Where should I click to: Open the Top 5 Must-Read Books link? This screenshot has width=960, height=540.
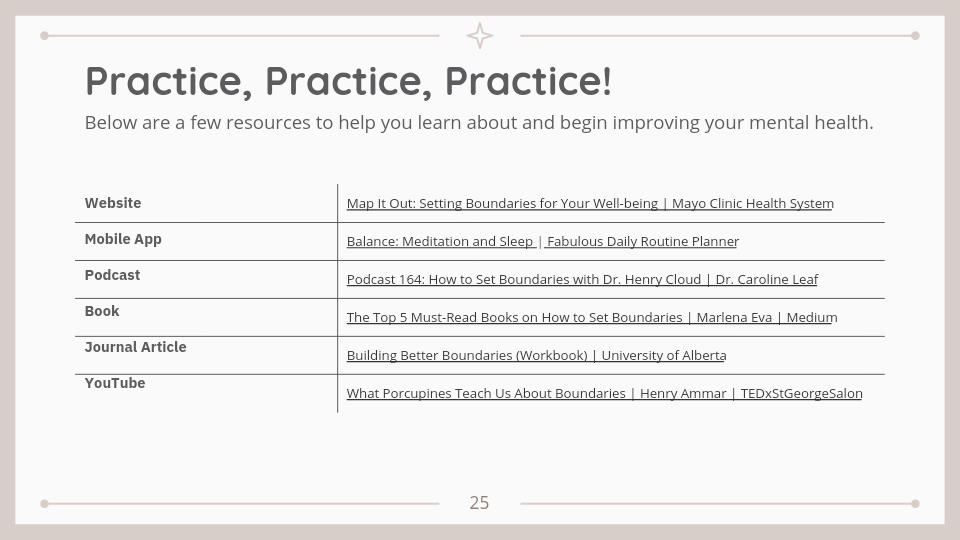(x=591, y=317)
